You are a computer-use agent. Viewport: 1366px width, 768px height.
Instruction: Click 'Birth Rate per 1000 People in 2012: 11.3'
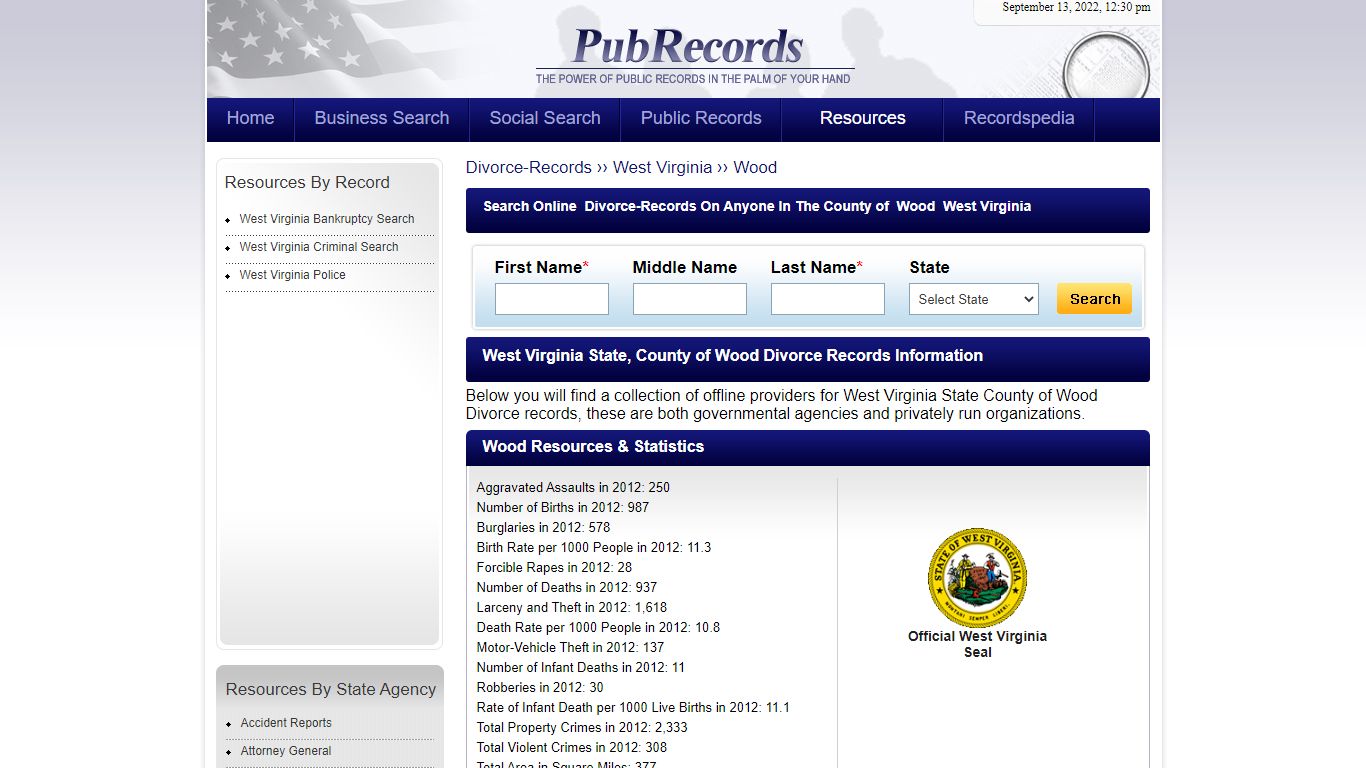[x=594, y=548]
